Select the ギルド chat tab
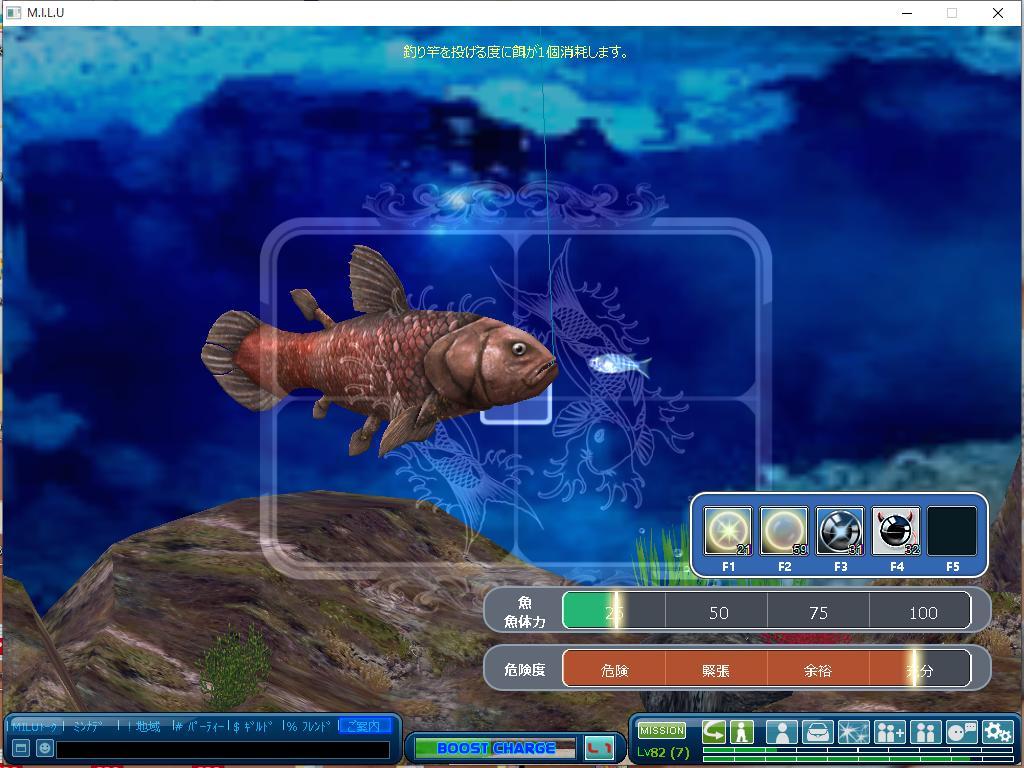The image size is (1024, 768). [257, 726]
